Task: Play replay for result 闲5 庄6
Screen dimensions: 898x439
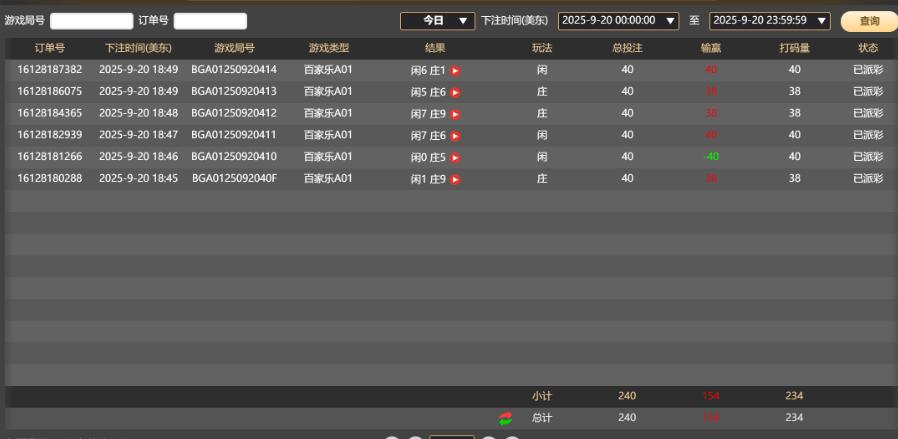Action: [x=455, y=93]
